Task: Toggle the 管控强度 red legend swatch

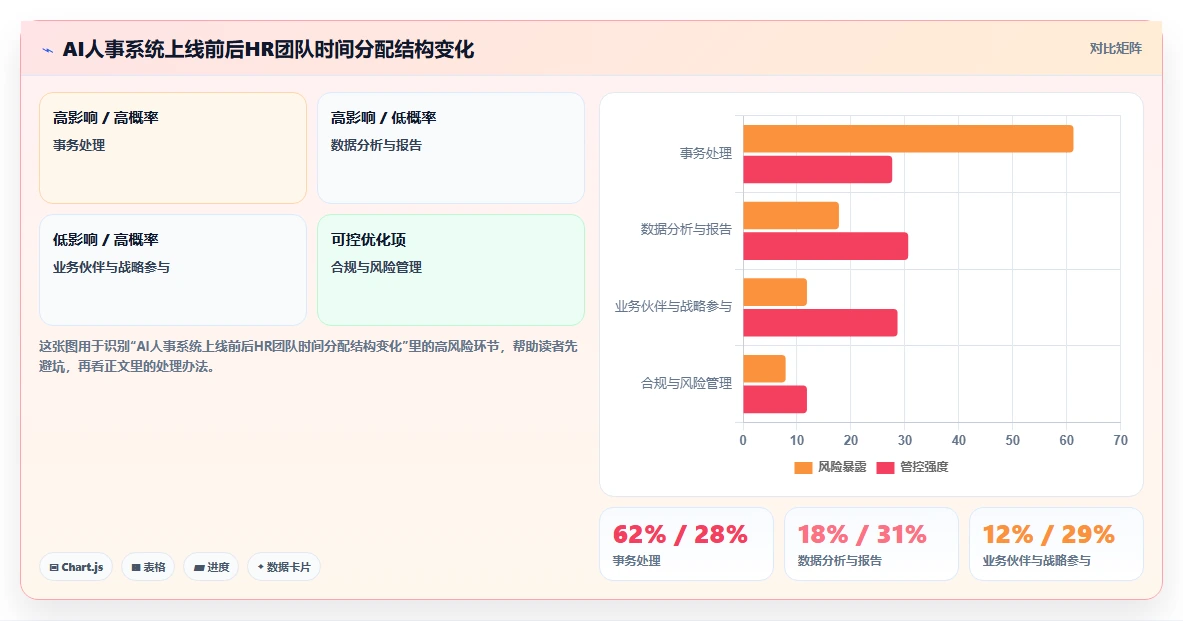Action: (885, 467)
